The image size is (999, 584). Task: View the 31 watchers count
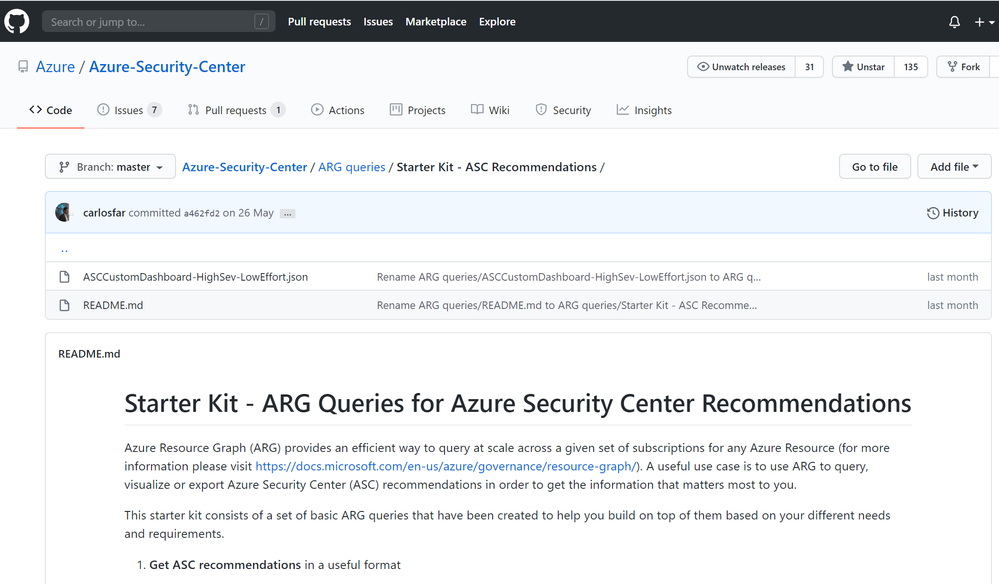pyautogui.click(x=809, y=67)
